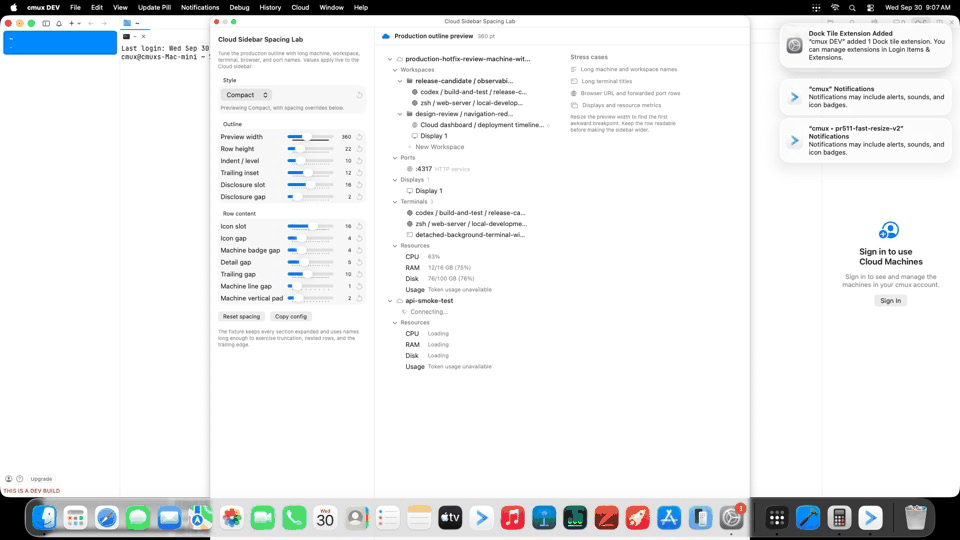Click the Cloud Machines sign-in icon
960x540 pixels.
pyautogui.click(x=889, y=231)
